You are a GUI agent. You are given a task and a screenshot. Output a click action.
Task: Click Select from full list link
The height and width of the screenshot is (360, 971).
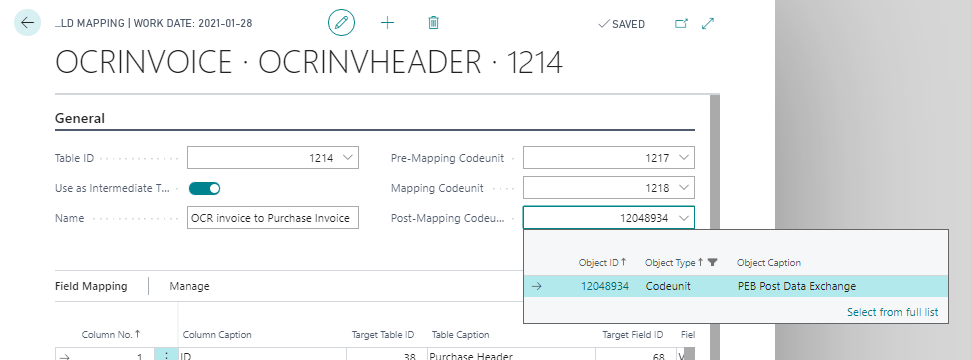[892, 312]
